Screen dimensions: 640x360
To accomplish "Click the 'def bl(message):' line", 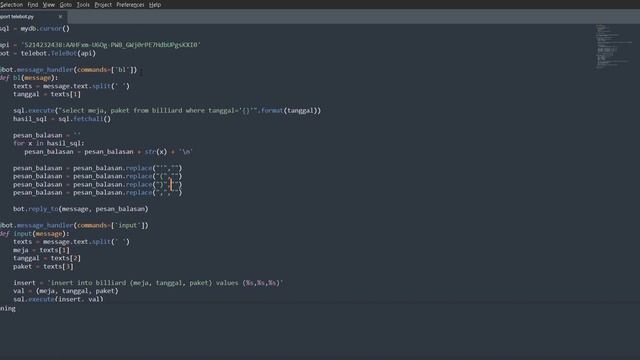I will coord(29,78).
